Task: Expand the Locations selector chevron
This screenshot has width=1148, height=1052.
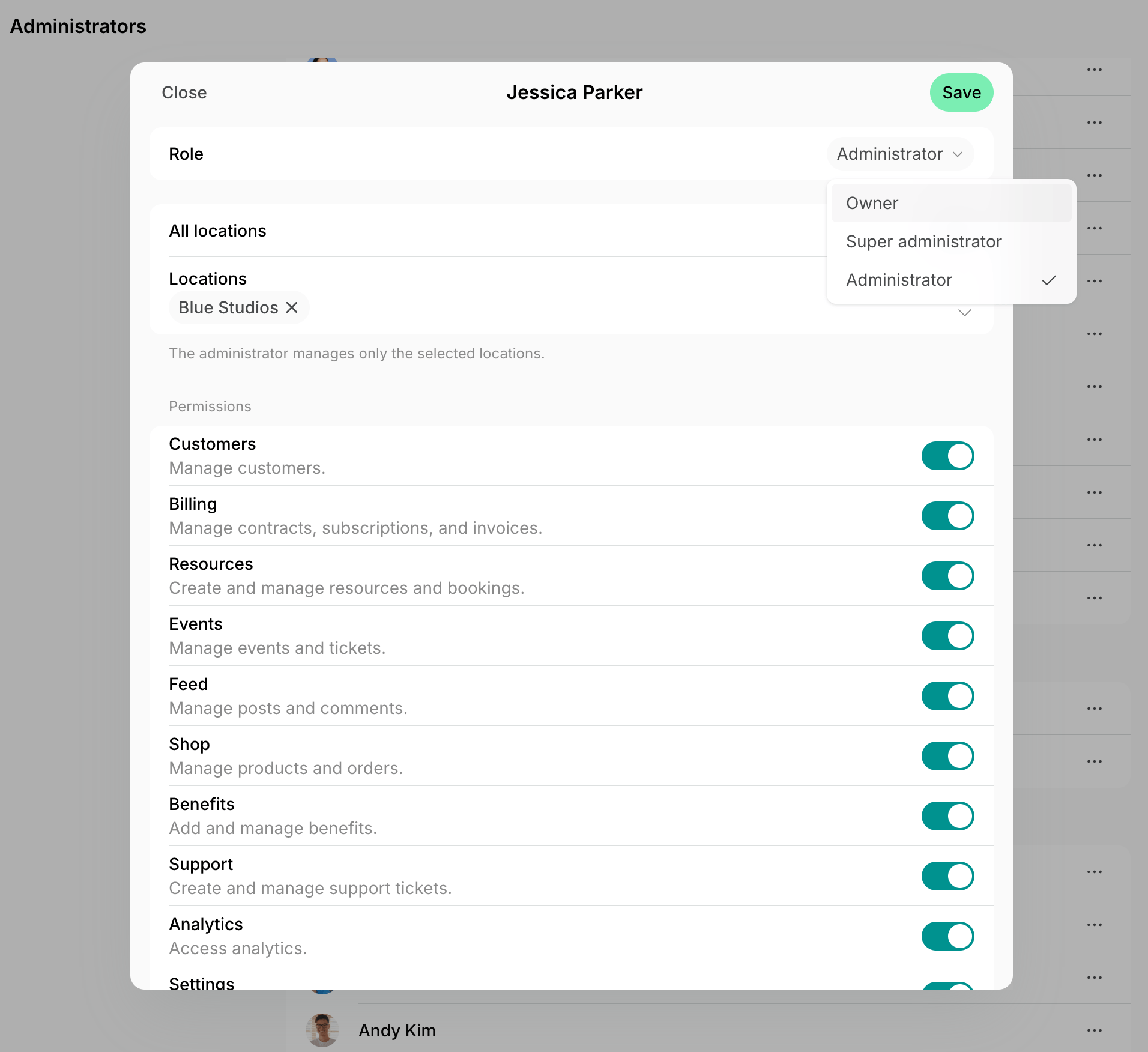Action: [964, 313]
